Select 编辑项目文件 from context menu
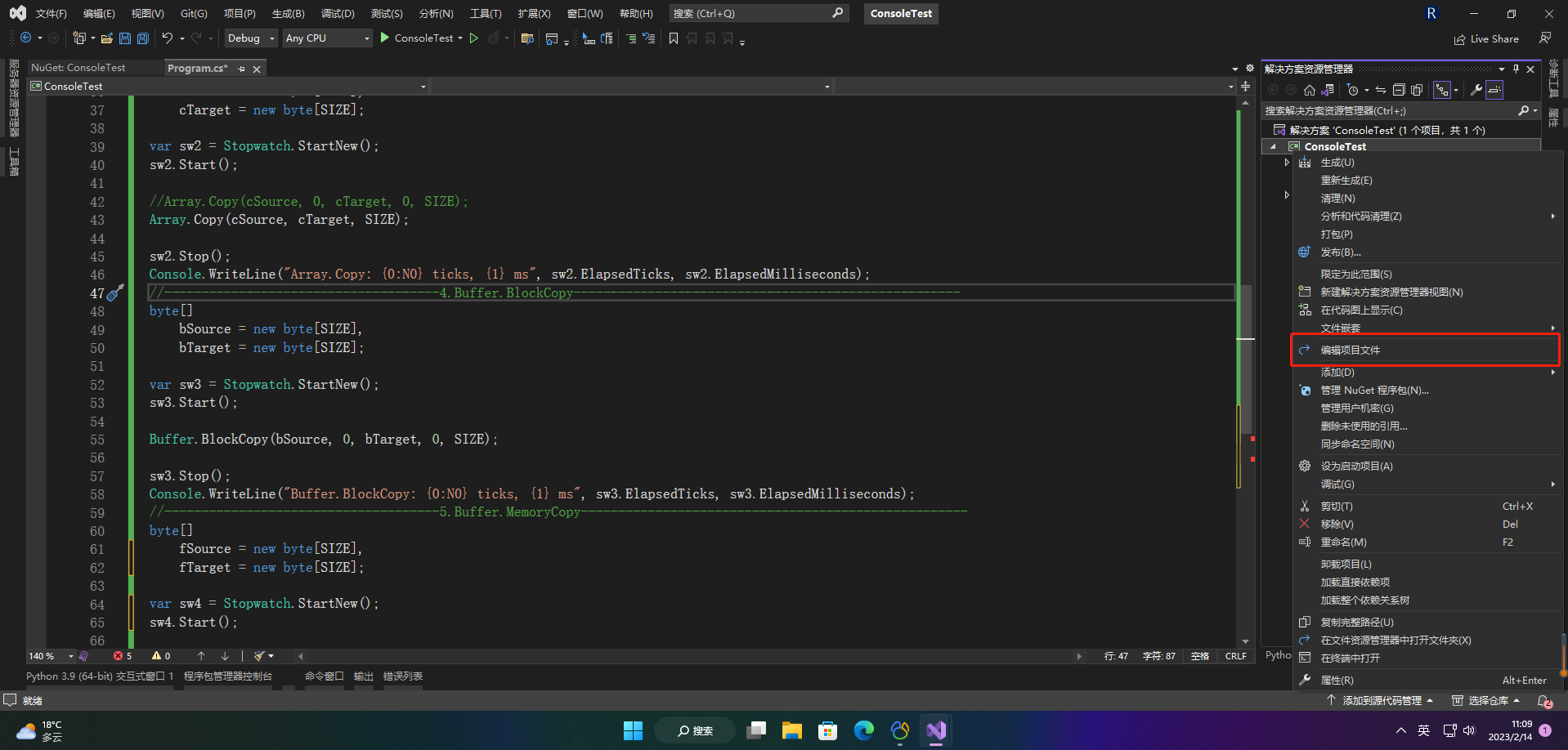This screenshot has width=1568, height=750. (1427, 350)
